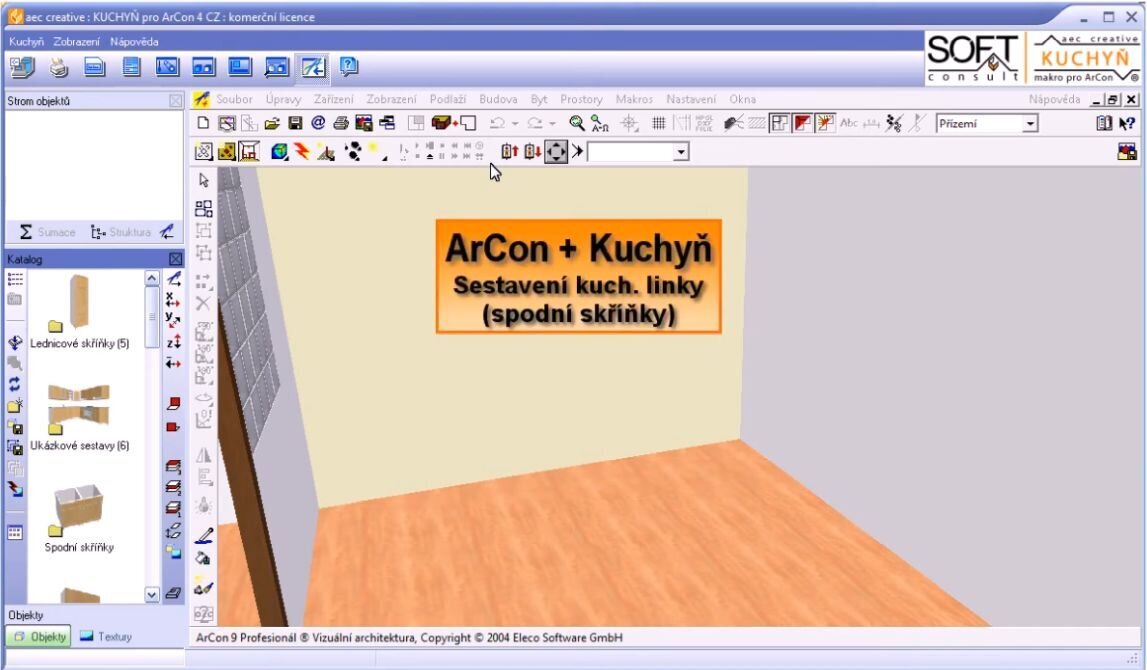The image size is (1147, 670).
Task: Activate the Zoom magnifier tool
Action: point(575,123)
